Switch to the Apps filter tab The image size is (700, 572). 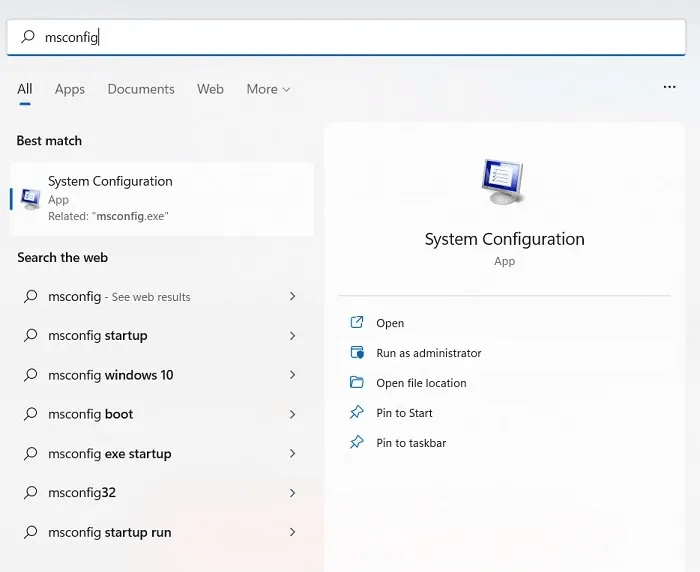point(70,89)
